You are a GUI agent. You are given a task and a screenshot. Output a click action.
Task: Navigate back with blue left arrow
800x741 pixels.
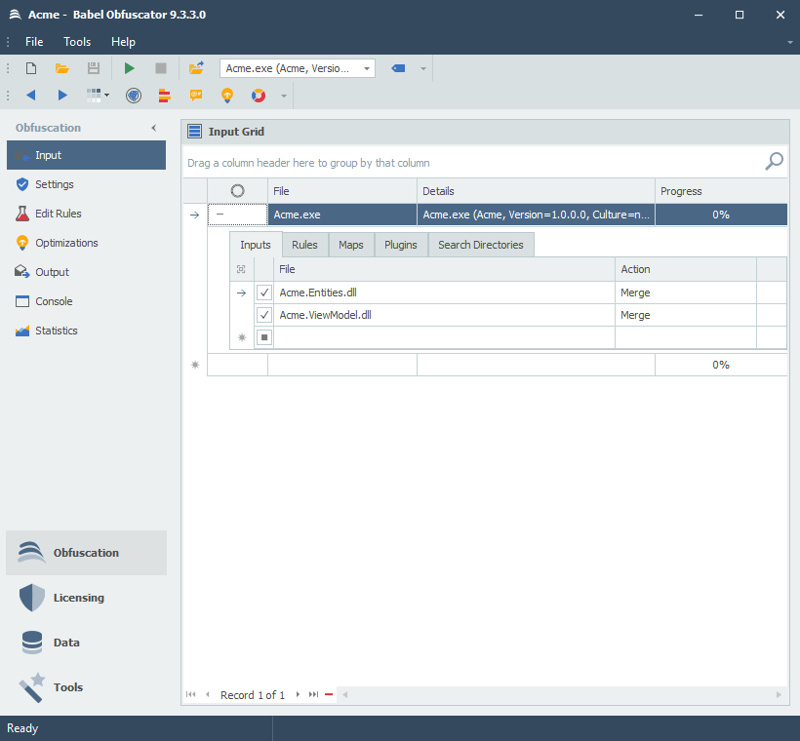(x=31, y=95)
